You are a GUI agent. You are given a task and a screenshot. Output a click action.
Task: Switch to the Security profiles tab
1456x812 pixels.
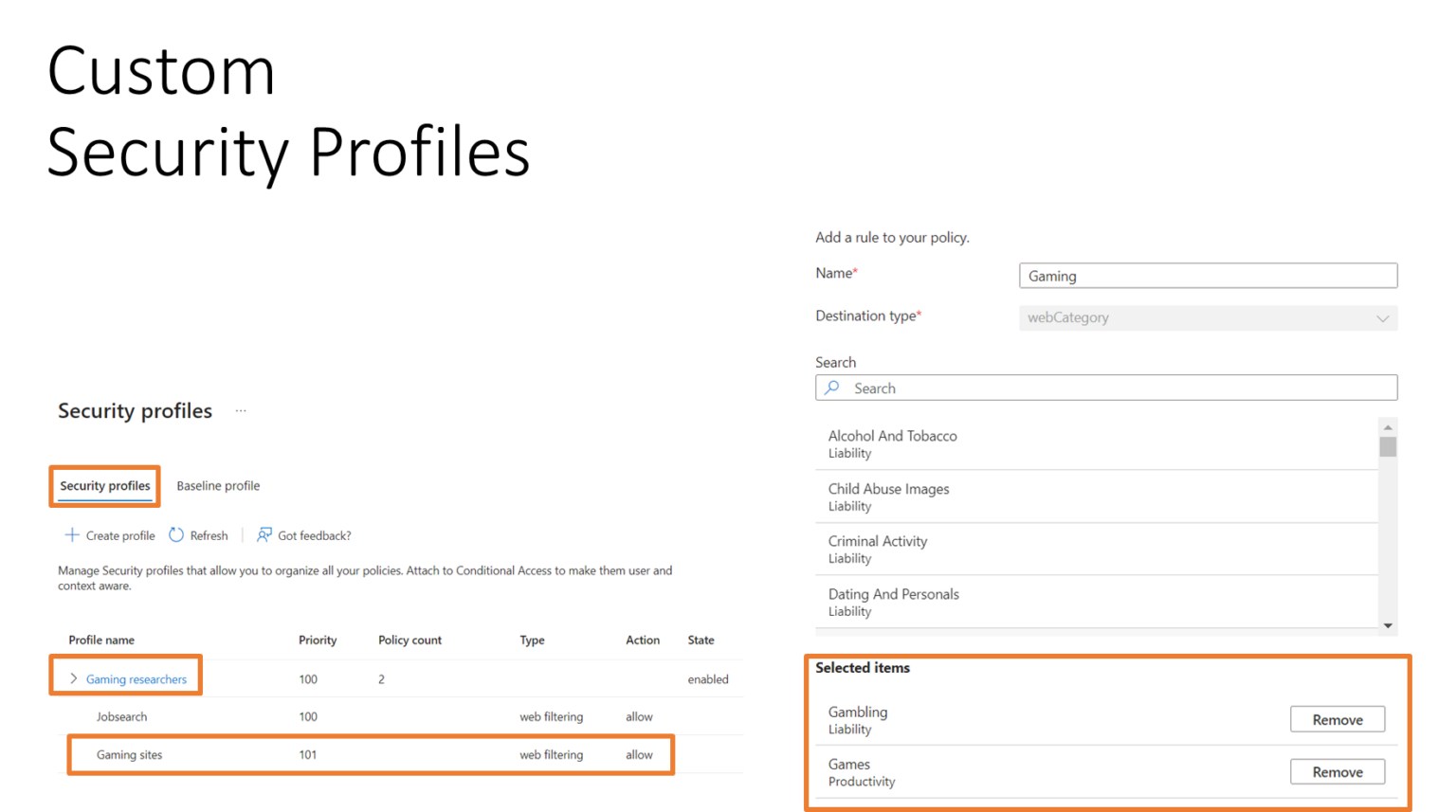104,485
